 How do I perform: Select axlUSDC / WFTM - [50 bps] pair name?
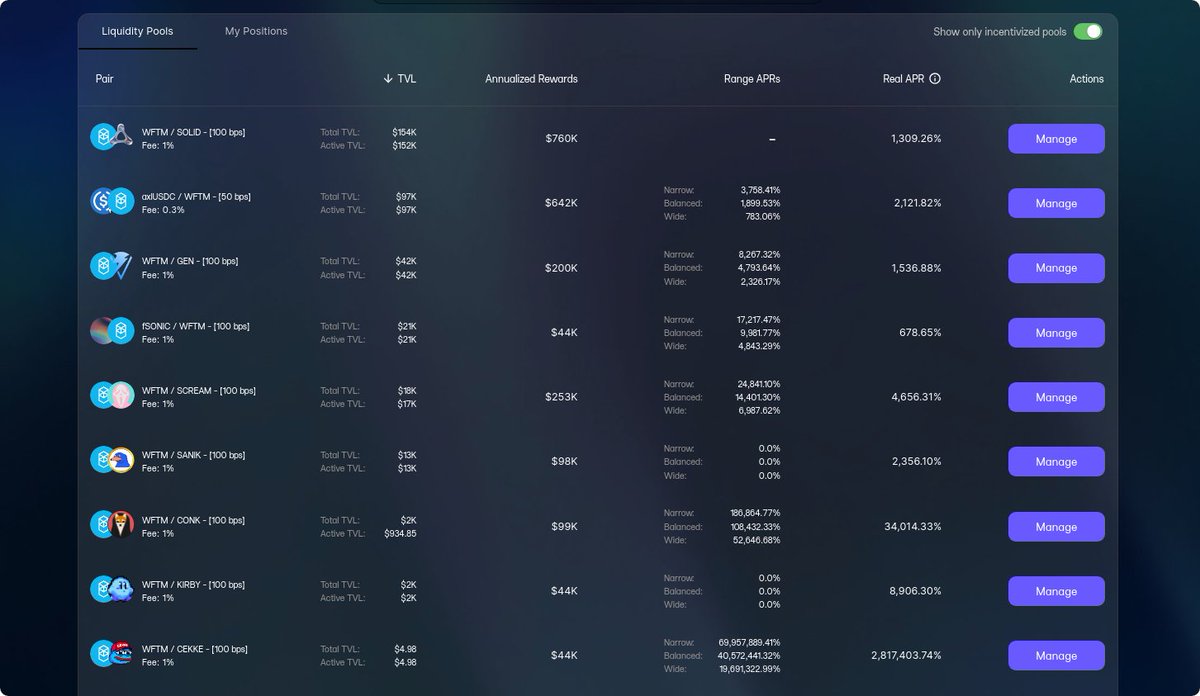coord(196,196)
